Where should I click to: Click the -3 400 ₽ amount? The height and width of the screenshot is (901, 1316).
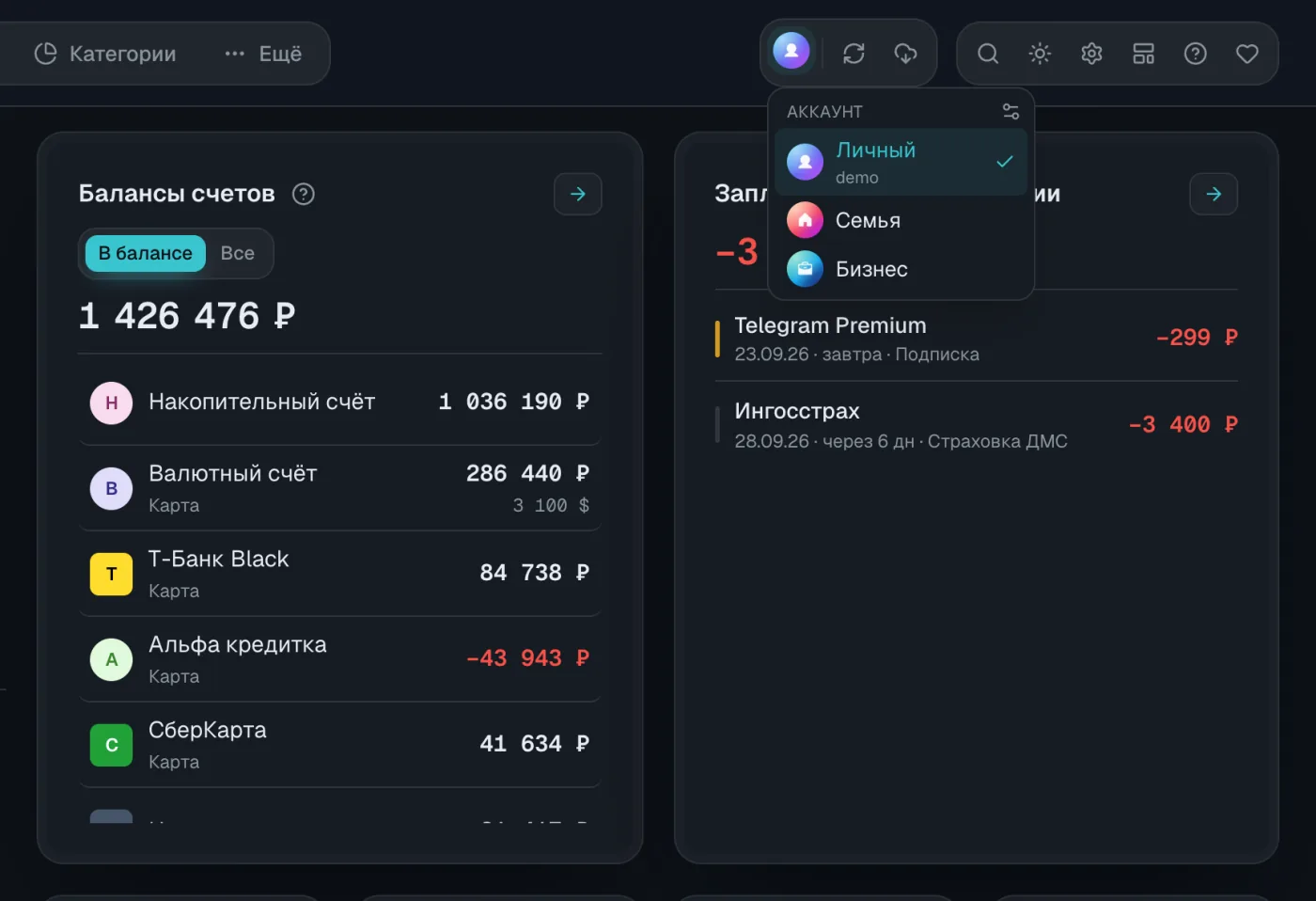point(1183,425)
